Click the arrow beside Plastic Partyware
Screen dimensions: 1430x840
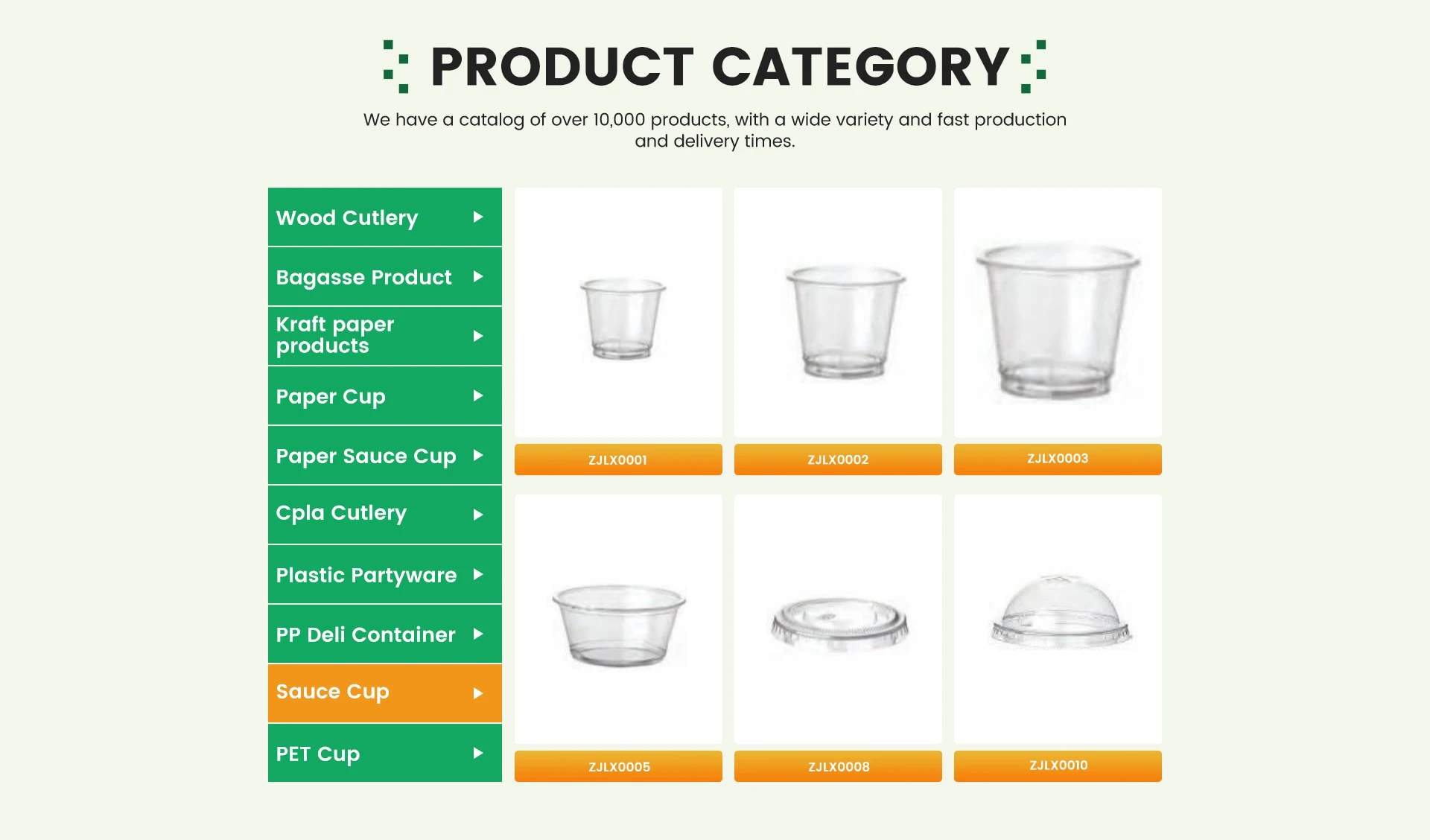478,575
